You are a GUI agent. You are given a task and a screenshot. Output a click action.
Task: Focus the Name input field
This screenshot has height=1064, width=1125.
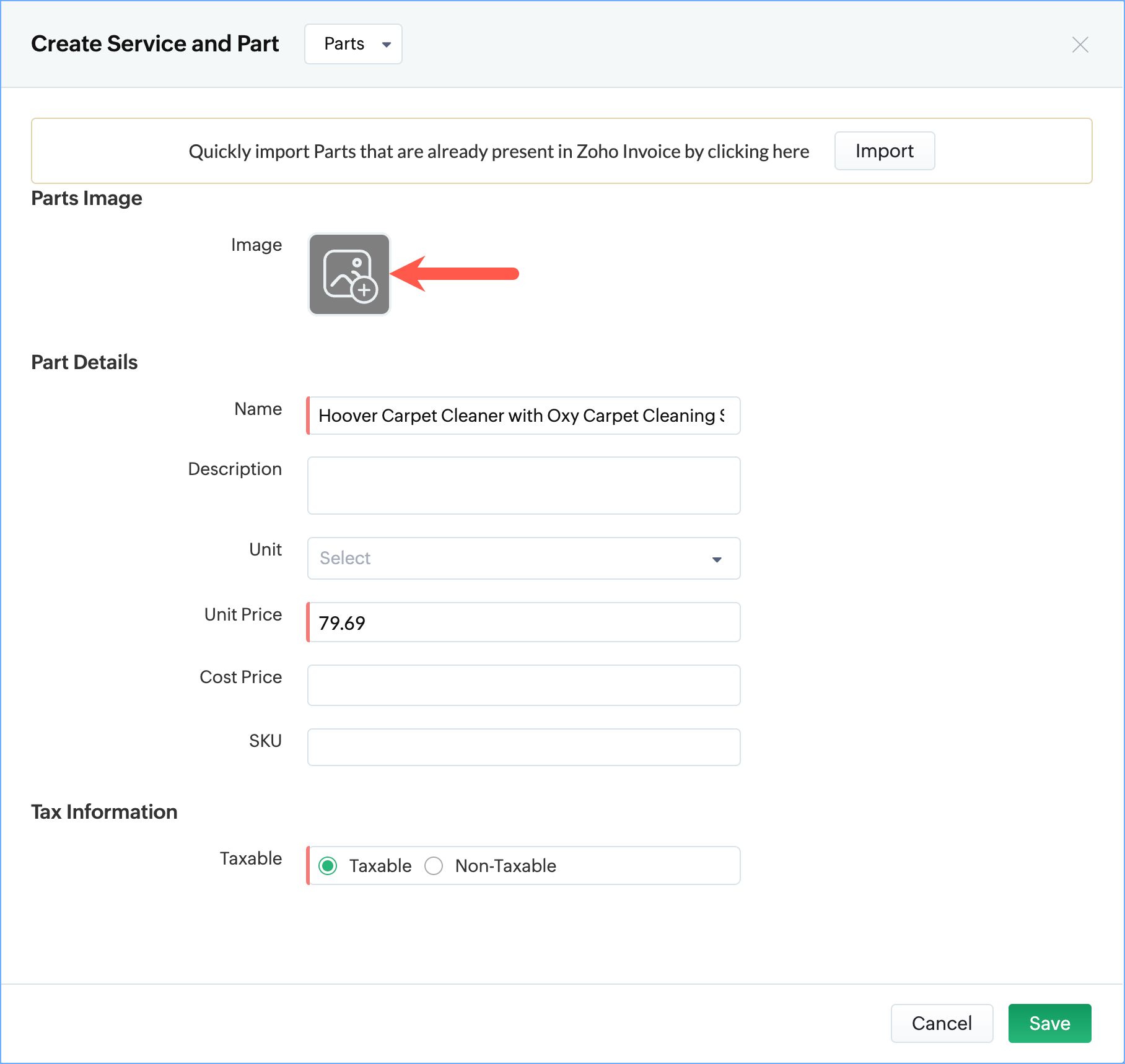tap(523, 416)
